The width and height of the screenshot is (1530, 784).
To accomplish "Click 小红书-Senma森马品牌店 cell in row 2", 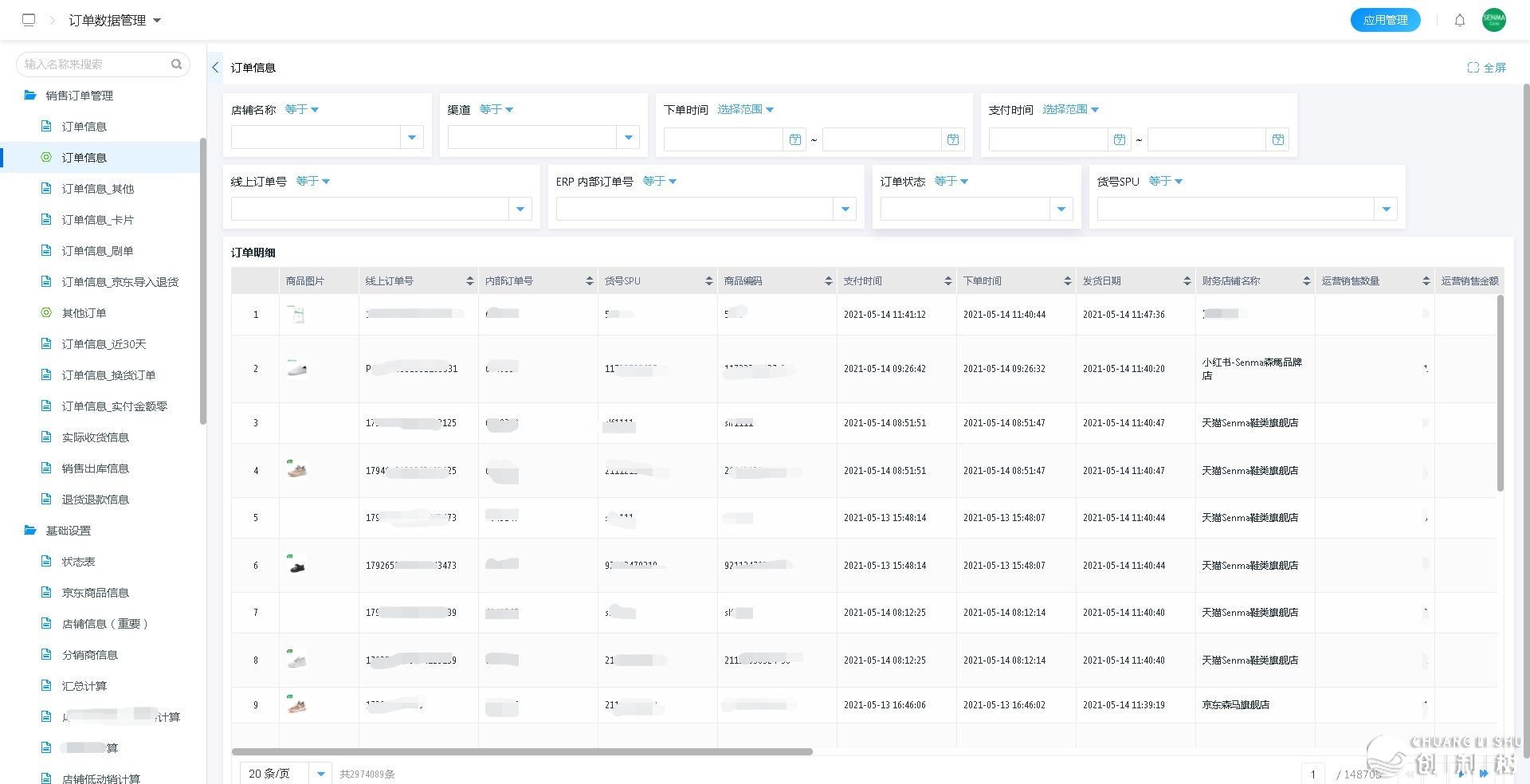I will click(x=1252, y=369).
